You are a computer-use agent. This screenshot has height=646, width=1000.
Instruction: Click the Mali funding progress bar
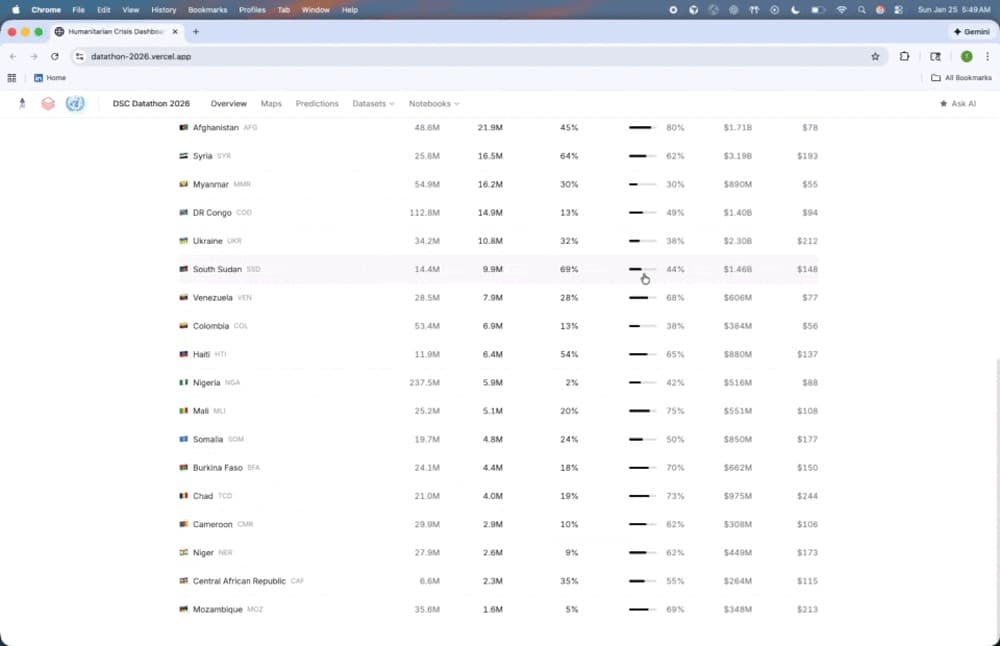[642, 411]
